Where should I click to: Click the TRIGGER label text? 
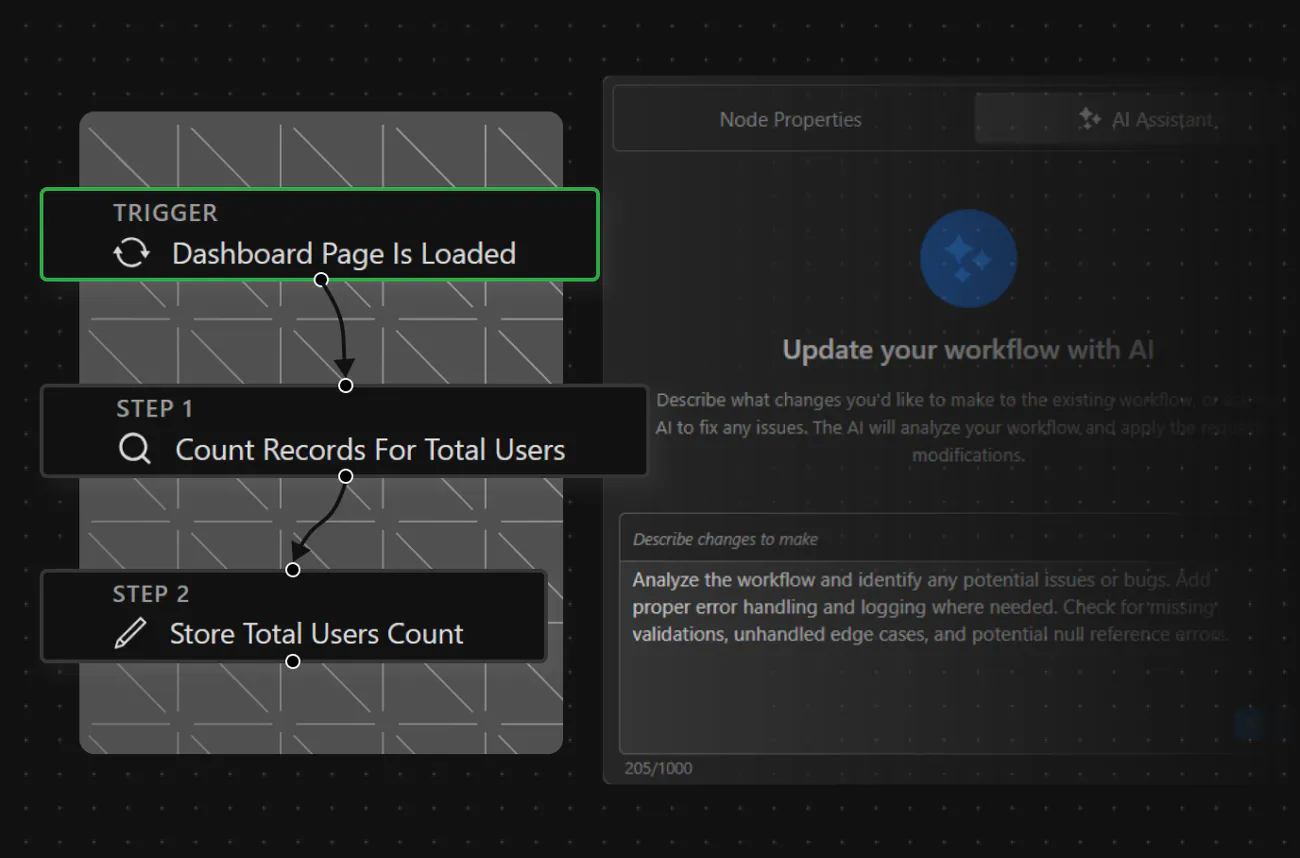pyautogui.click(x=165, y=213)
